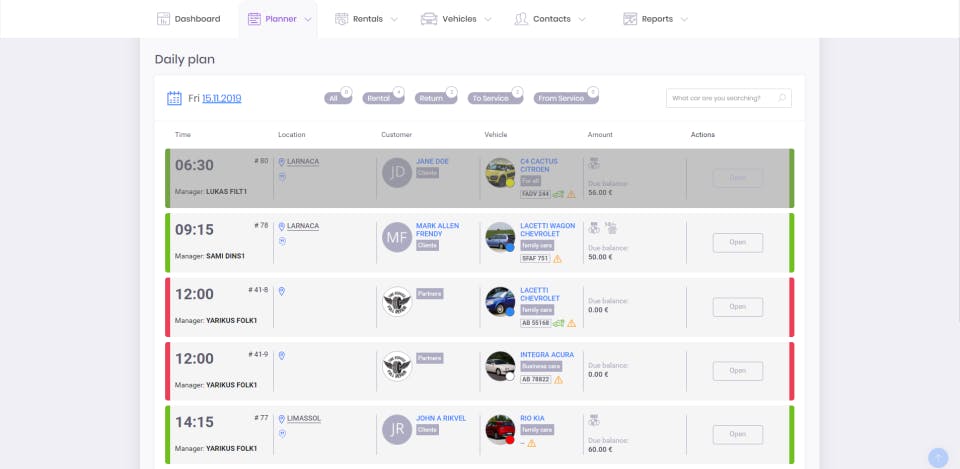Click partner logo in #41-9 row
Image resolution: width=960 pixels, height=469 pixels.
point(397,366)
